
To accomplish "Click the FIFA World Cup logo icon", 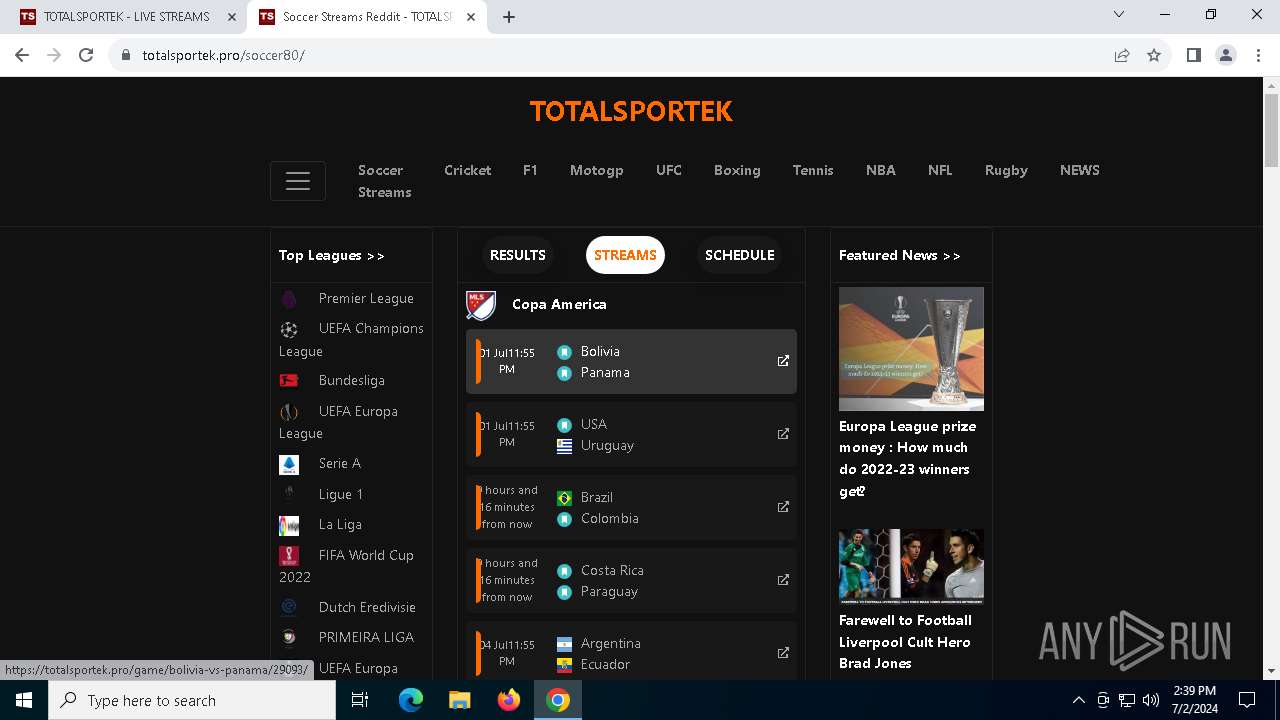I will 289,556.
